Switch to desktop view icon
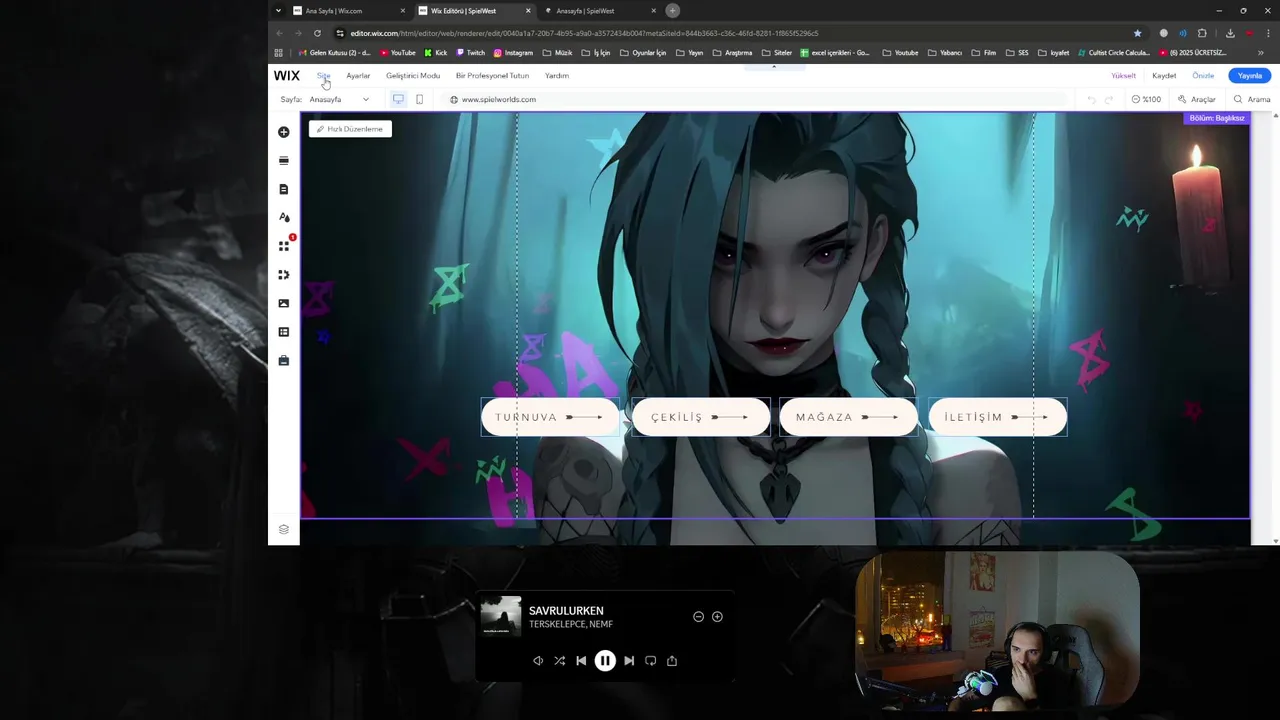 click(x=398, y=99)
